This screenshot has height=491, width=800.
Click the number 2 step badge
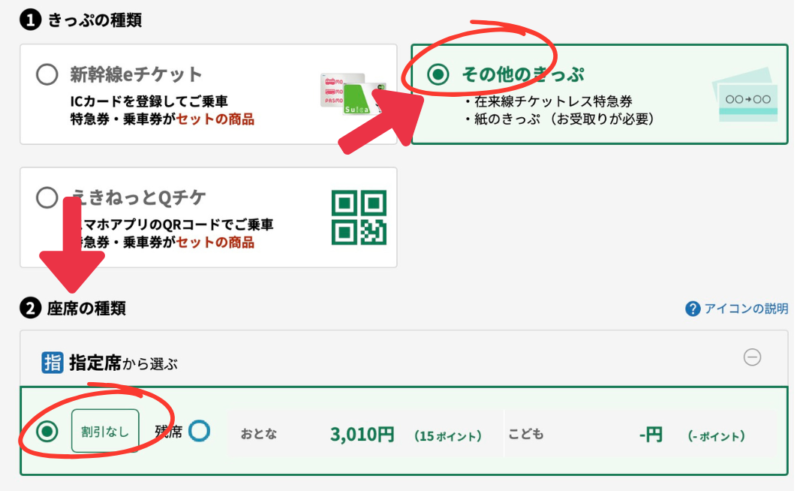30,308
